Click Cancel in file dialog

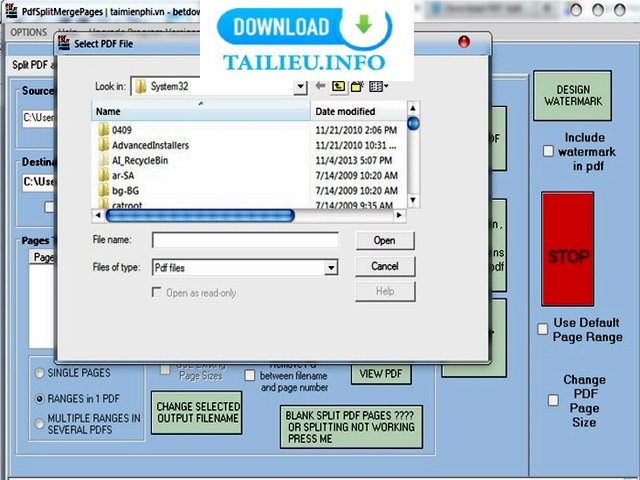(x=385, y=266)
